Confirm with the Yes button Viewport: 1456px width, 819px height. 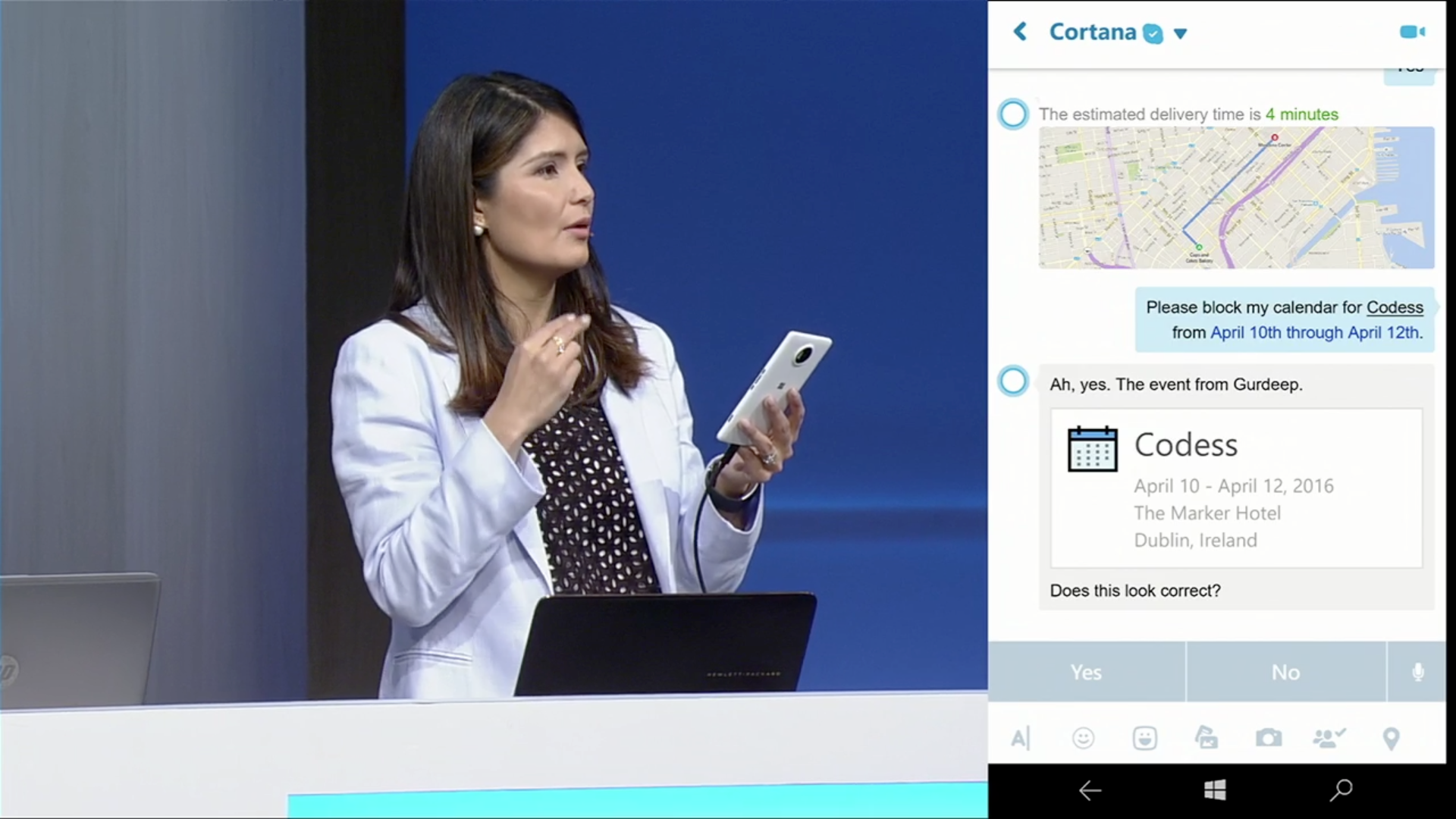click(1086, 672)
